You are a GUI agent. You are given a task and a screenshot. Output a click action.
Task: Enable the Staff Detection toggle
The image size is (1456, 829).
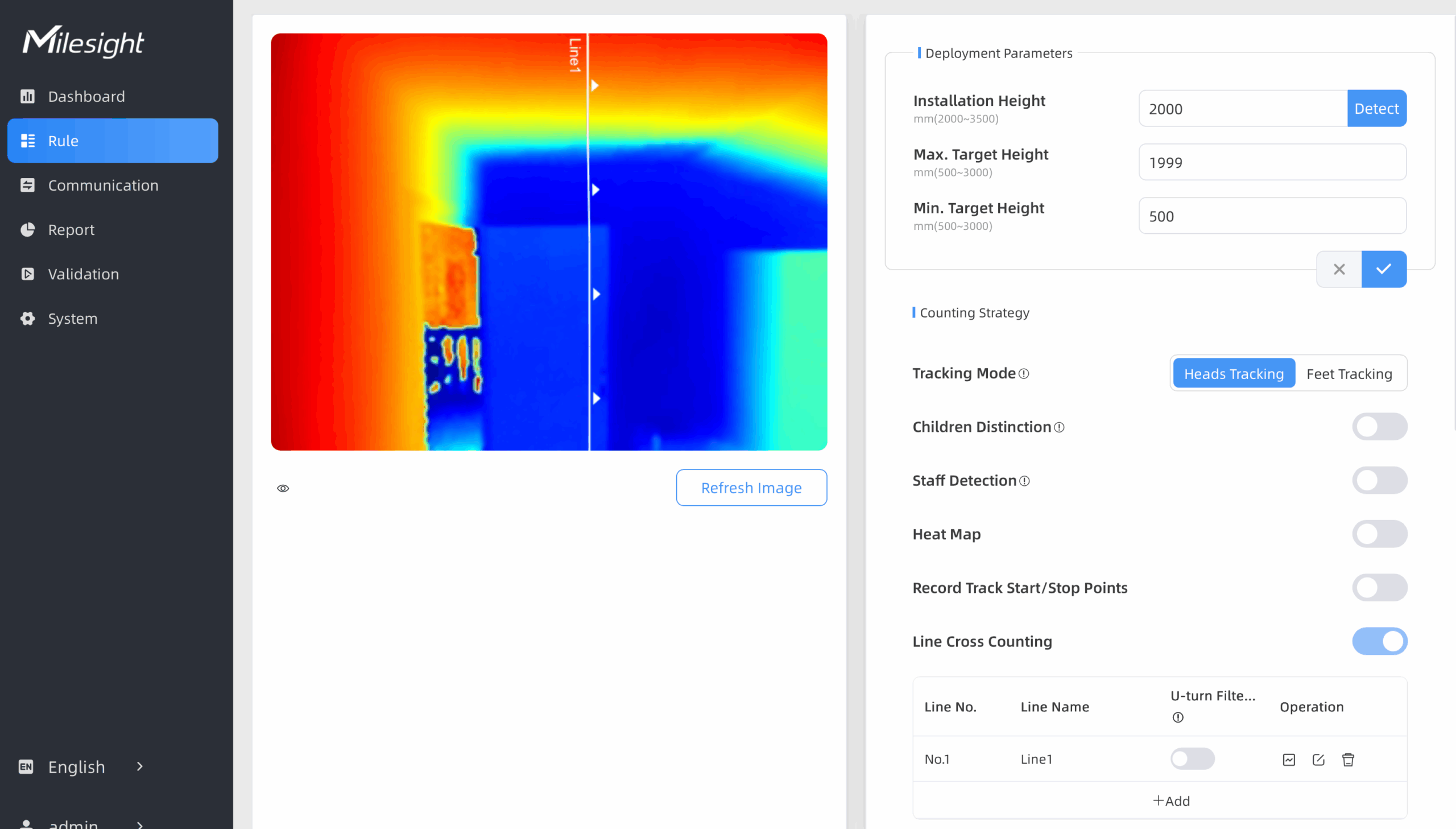(1379, 480)
